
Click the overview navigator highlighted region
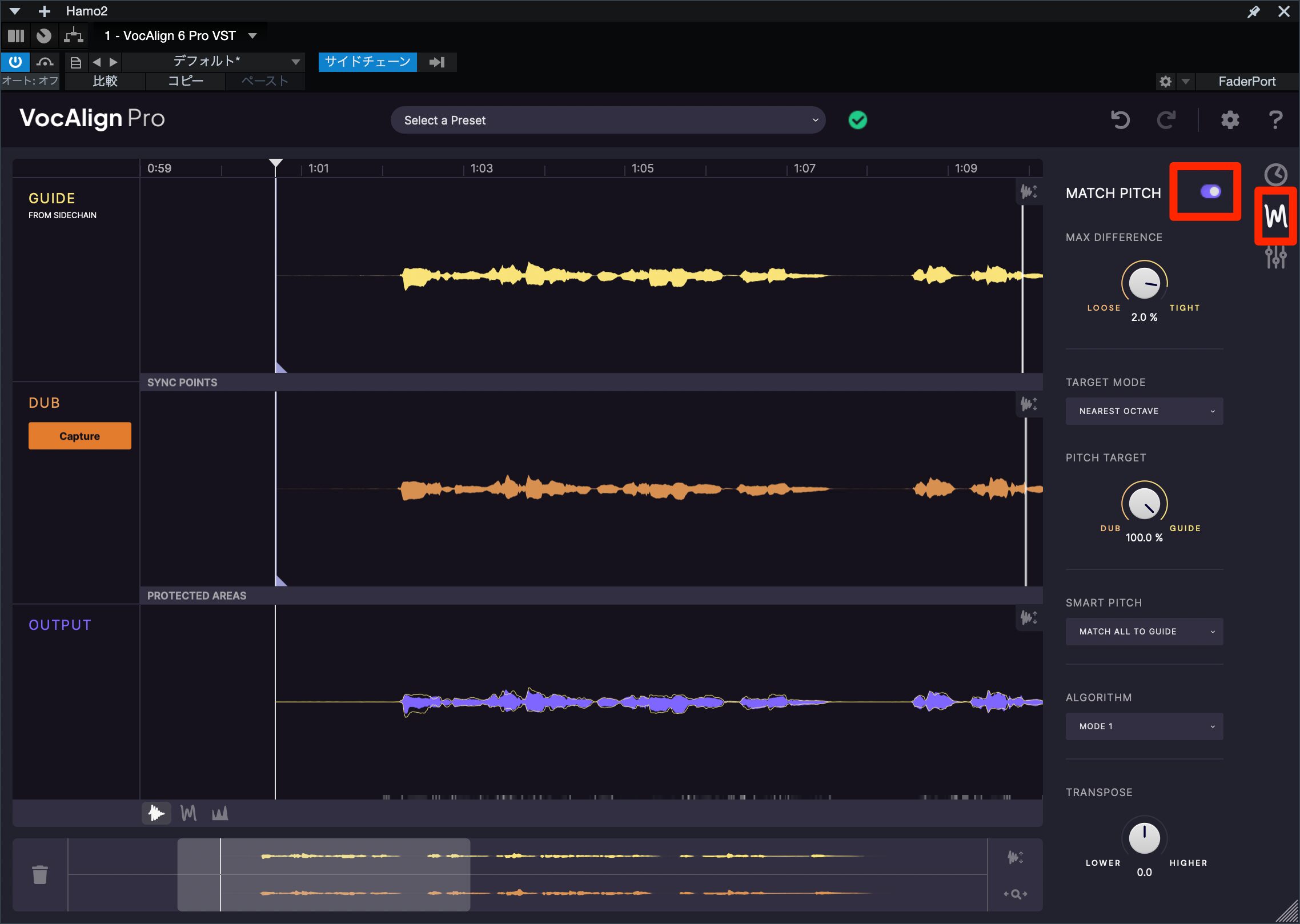(x=324, y=874)
